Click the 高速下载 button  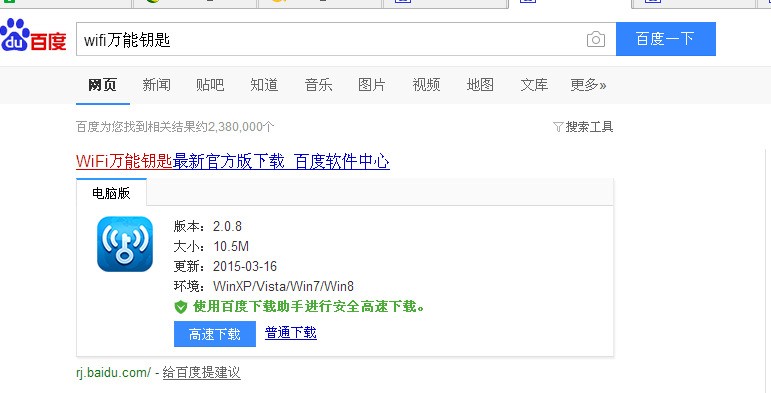215,334
